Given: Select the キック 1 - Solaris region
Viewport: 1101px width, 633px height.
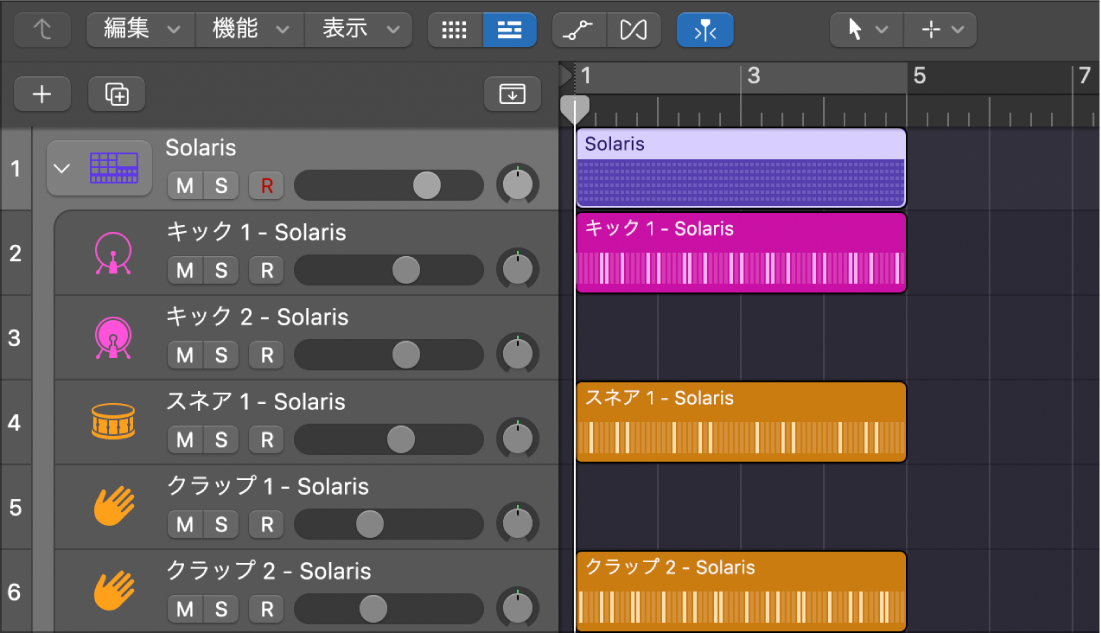Looking at the screenshot, I should pyautogui.click(x=740, y=252).
